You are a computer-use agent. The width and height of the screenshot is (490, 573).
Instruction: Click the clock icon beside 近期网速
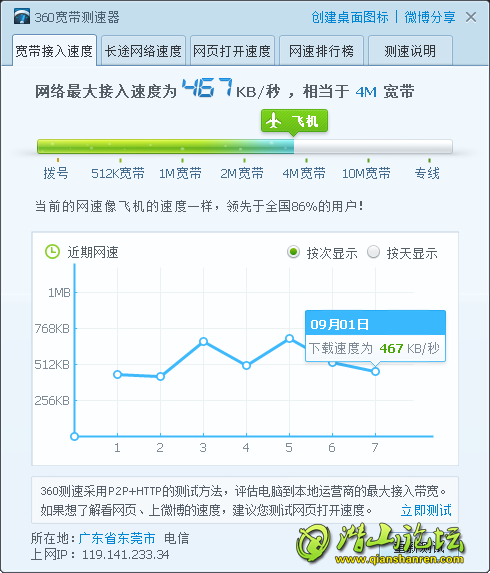[x=52, y=252]
